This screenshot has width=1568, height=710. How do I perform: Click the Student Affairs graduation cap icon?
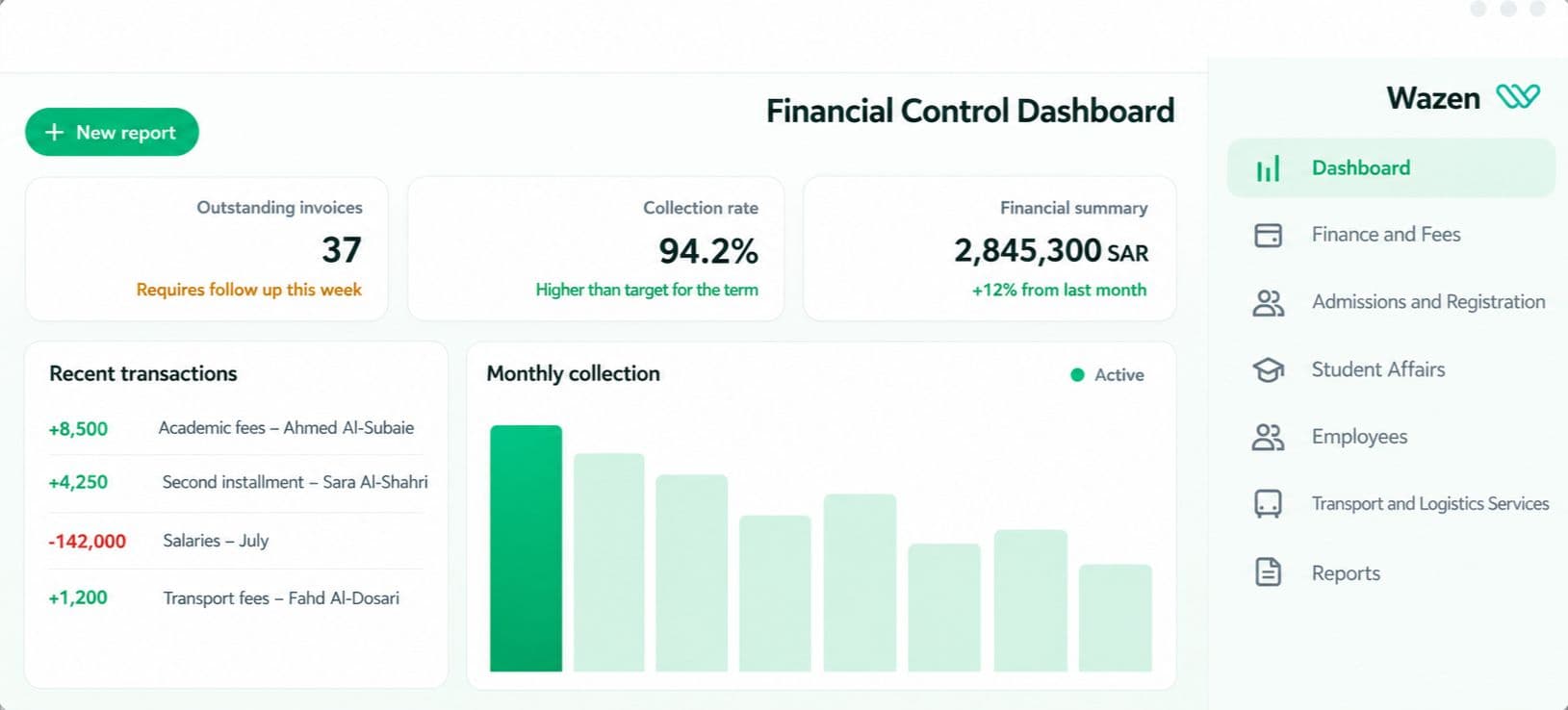coord(1268,369)
